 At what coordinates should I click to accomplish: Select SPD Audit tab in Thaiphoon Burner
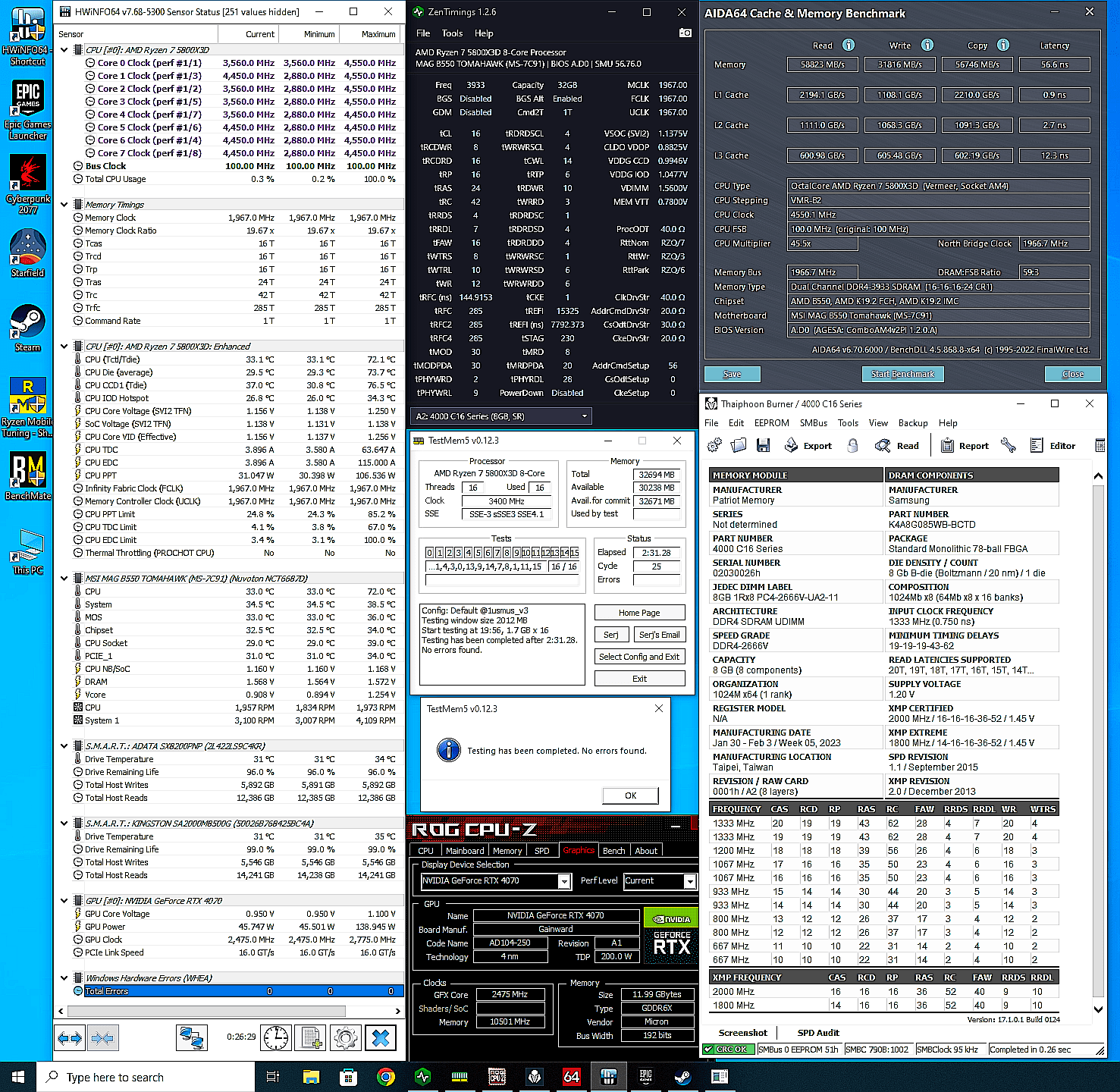pos(818,1033)
